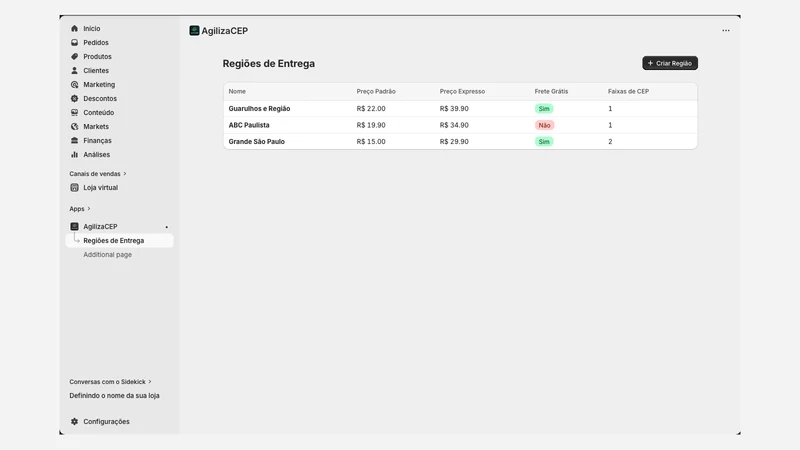Click the R$ 19.90 price cell
Screen dimensions: 800x450
click(371, 125)
